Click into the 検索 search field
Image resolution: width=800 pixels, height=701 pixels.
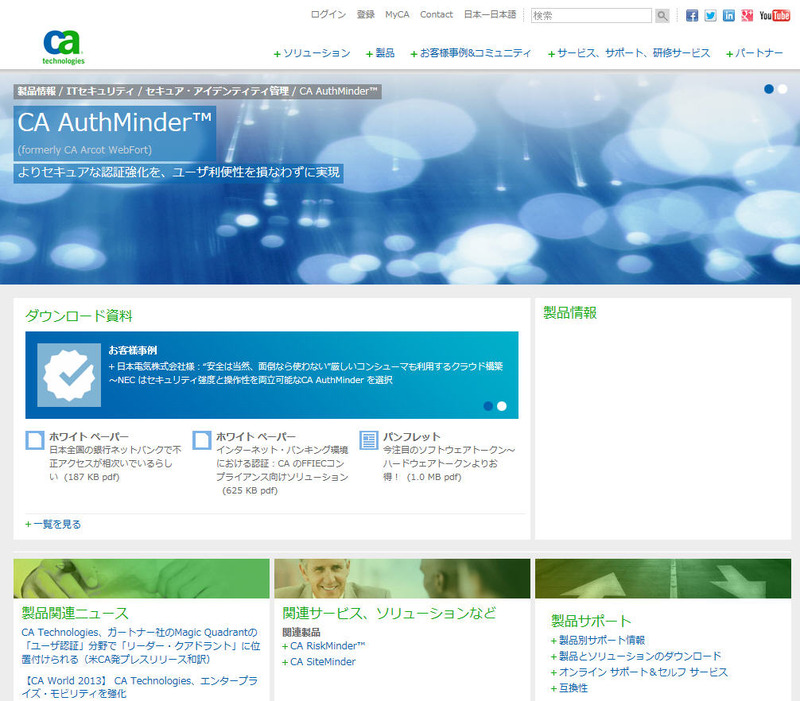point(591,16)
